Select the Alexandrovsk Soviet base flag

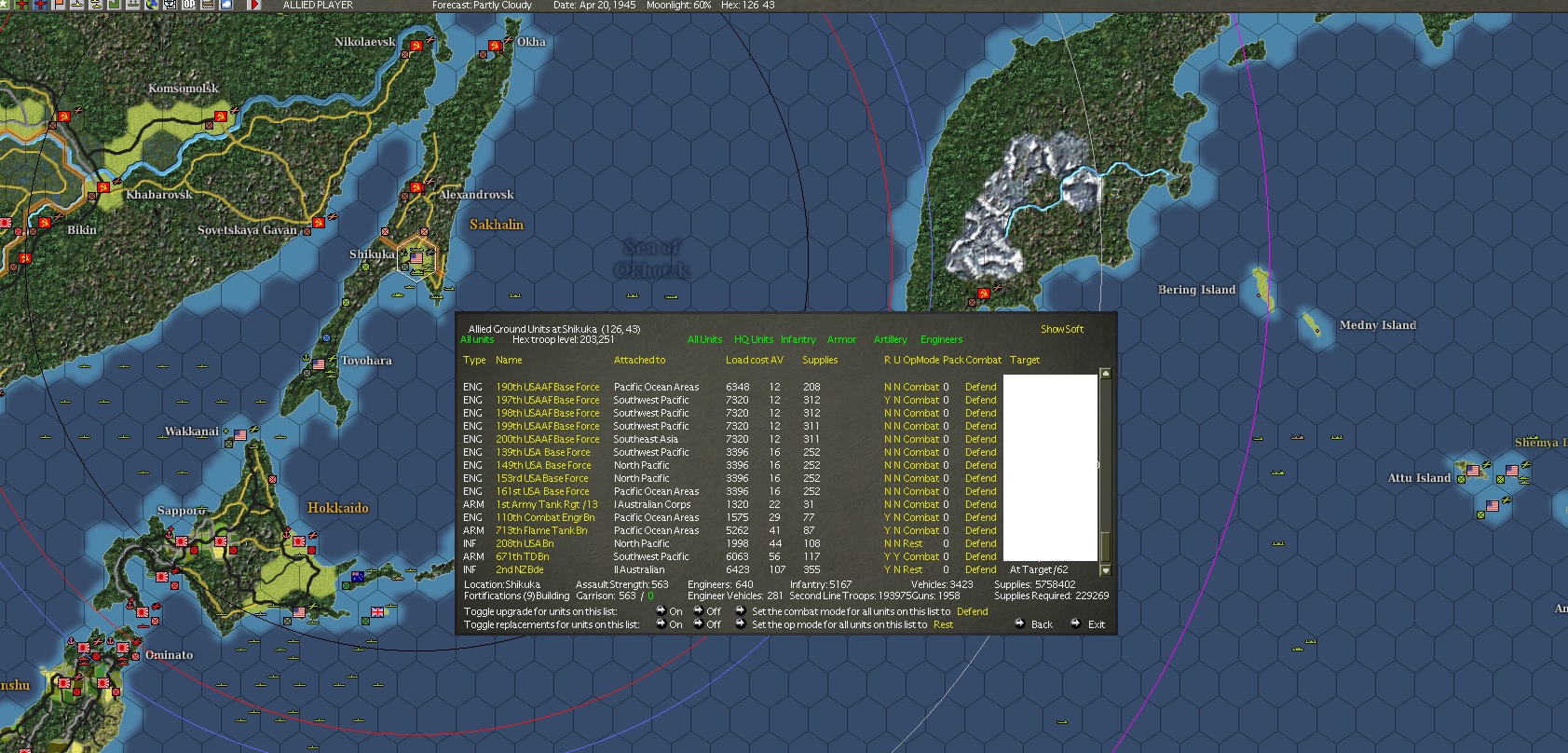[x=416, y=187]
